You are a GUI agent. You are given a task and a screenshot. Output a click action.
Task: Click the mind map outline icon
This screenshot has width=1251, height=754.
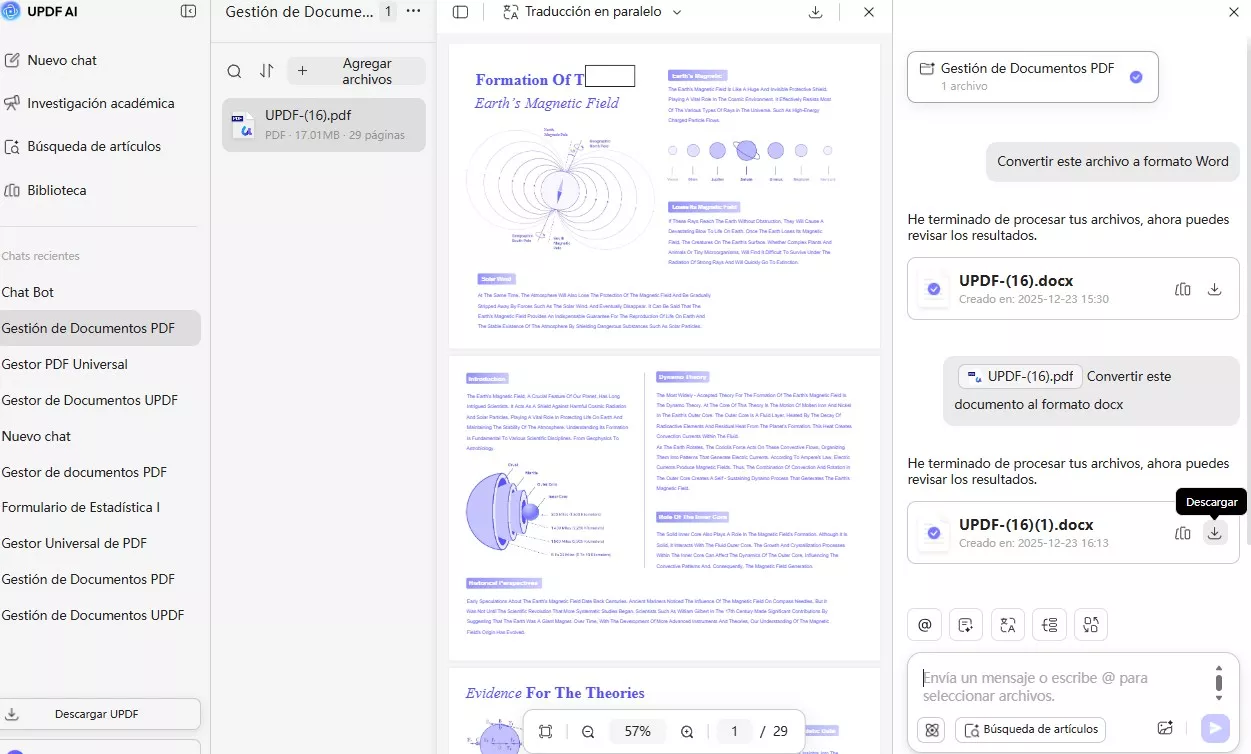tap(1049, 625)
